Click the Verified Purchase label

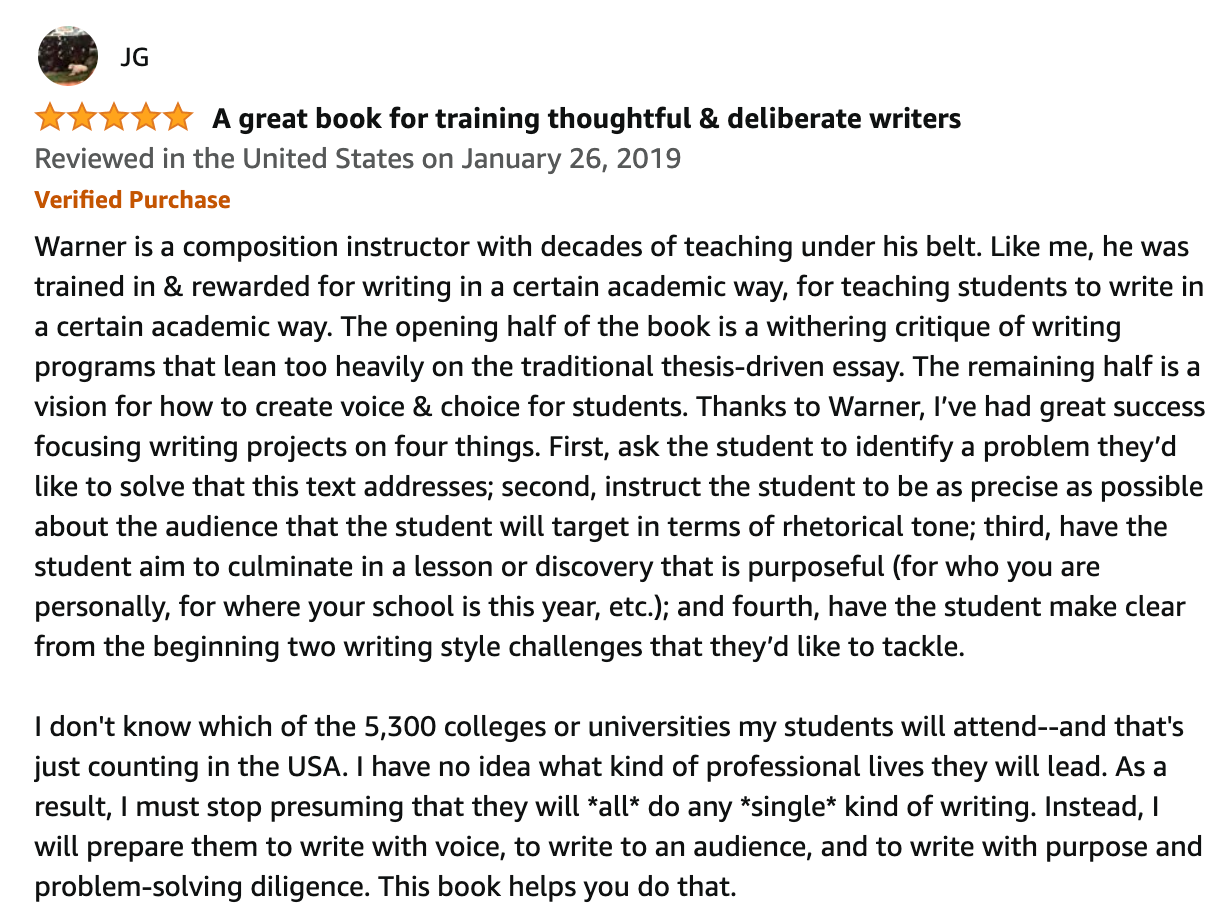click(132, 200)
